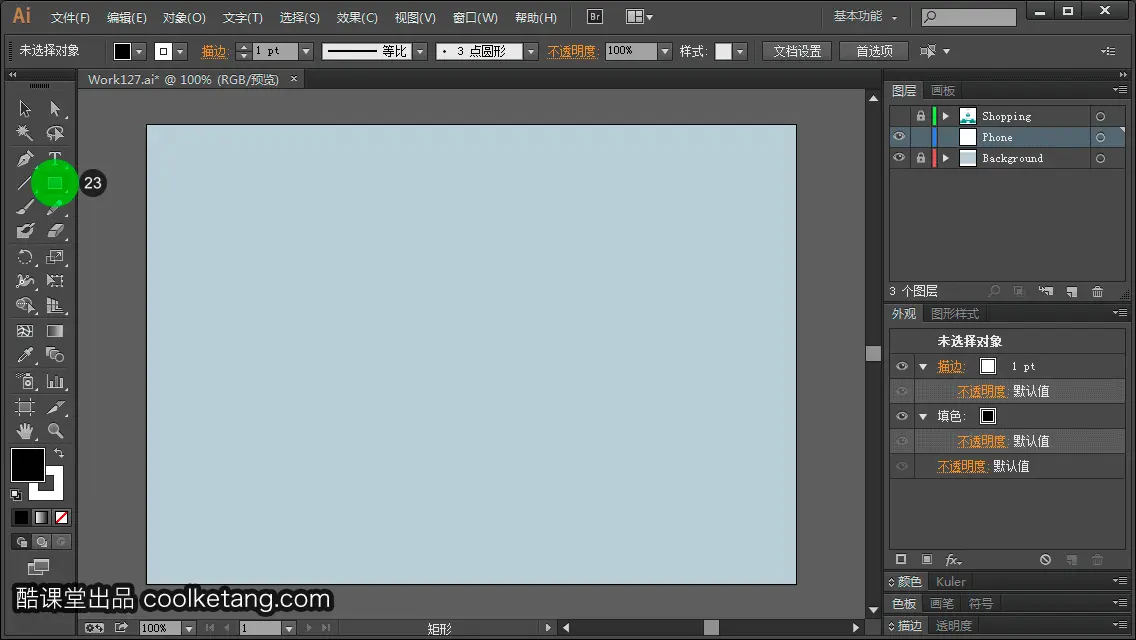Switch to the Graphic Styles tab
The image size is (1136, 640).
tap(954, 313)
